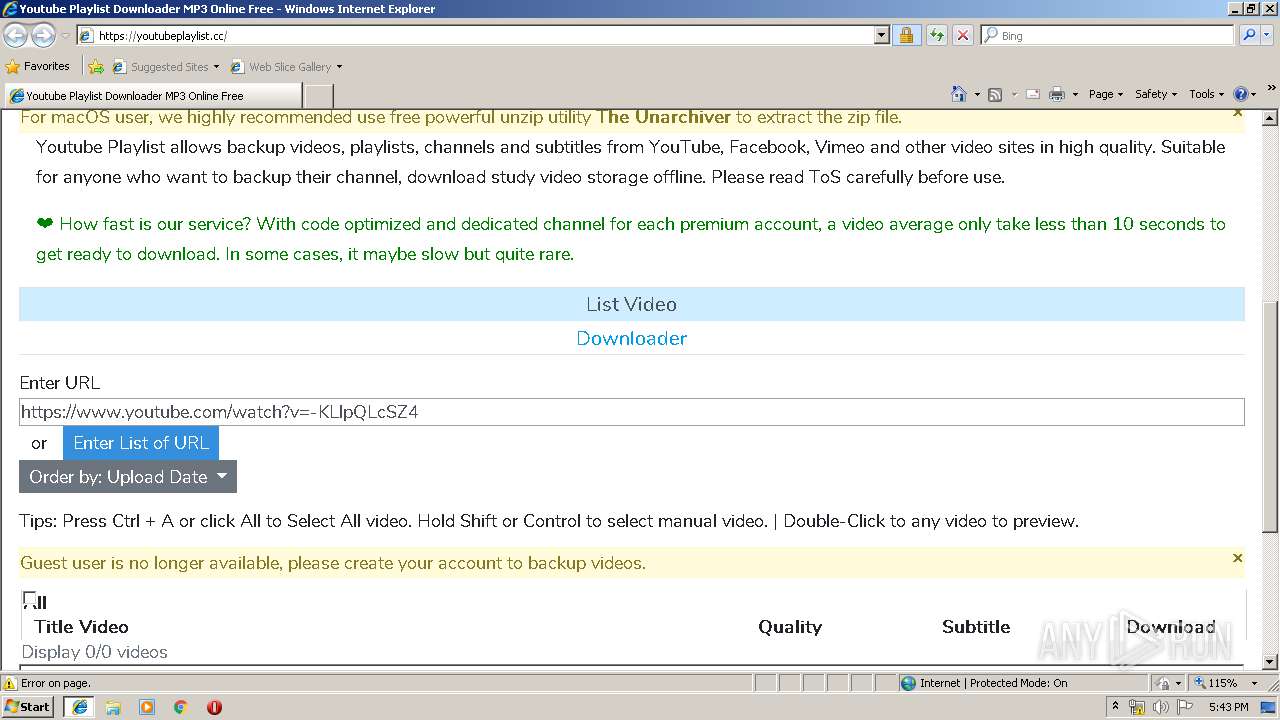Open the Tools menu

tap(1206, 94)
